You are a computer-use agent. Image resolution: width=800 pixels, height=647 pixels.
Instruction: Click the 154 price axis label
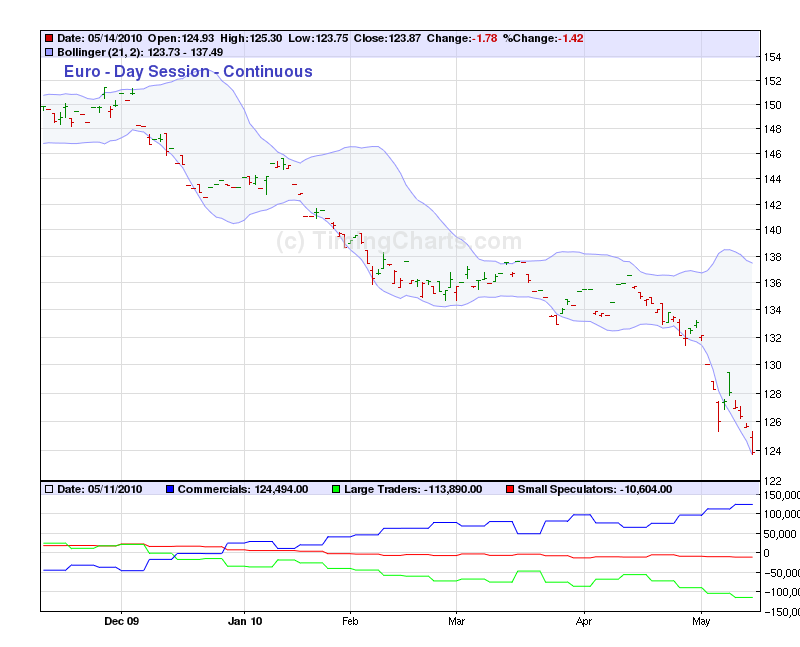[x=771, y=56]
